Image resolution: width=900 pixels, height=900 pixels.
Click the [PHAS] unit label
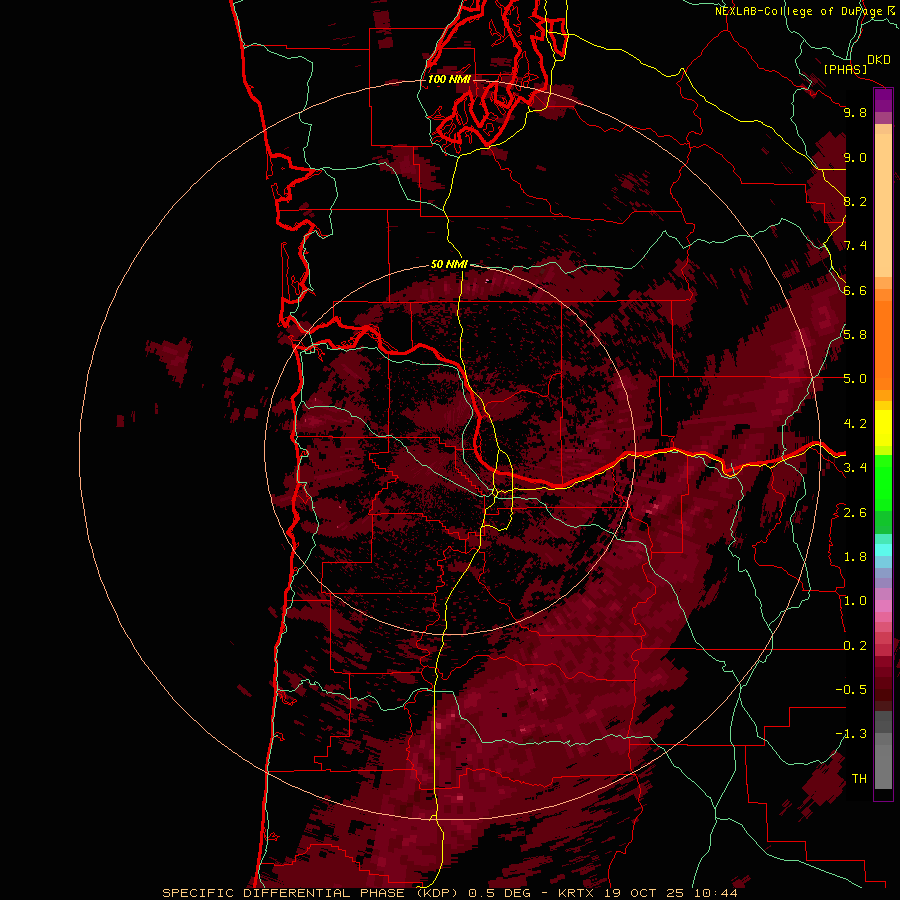845,69
